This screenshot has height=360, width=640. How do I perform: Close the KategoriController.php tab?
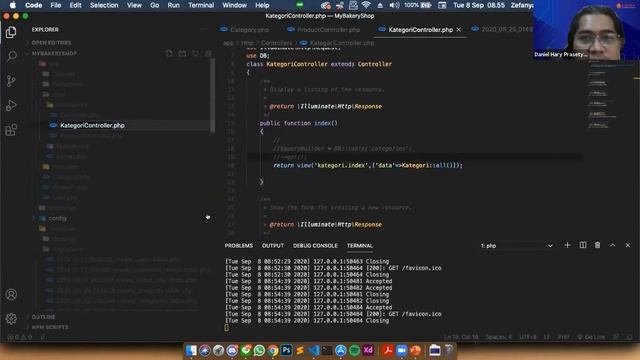[459, 30]
